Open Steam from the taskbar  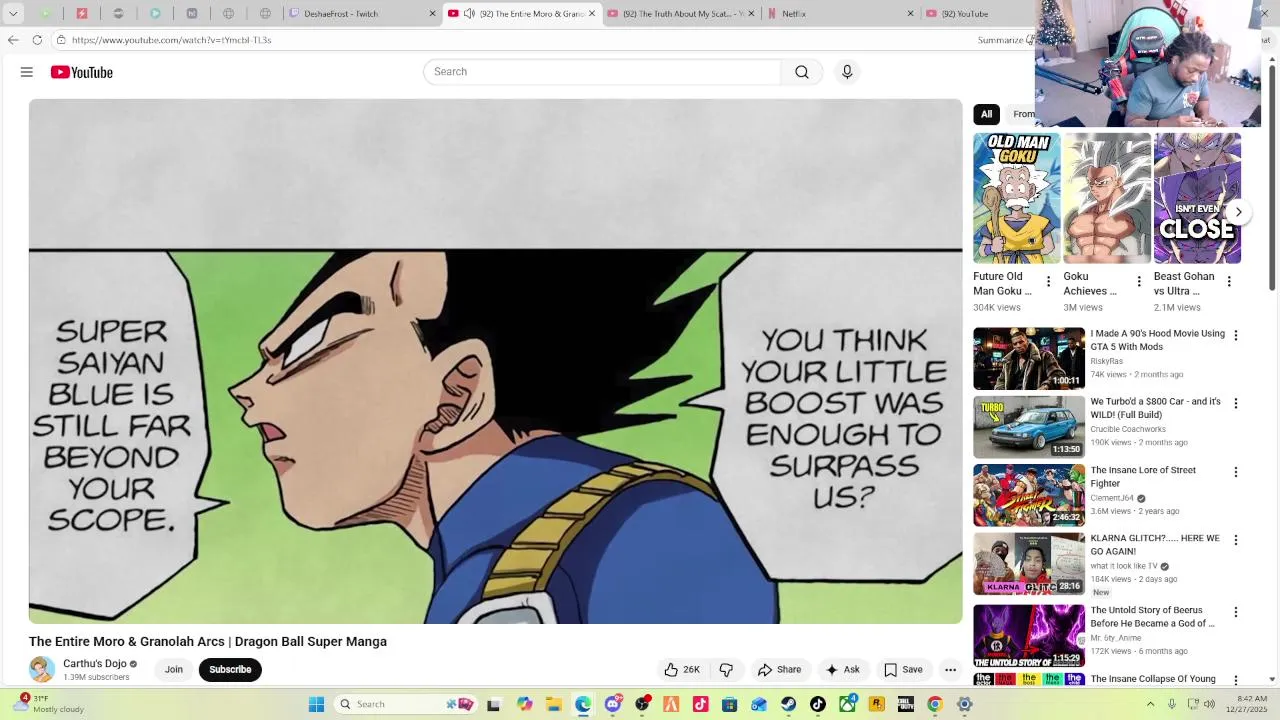tap(789, 704)
